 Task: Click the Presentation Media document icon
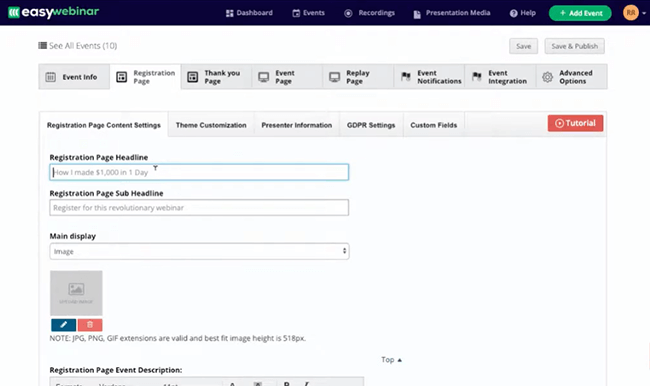[417, 15]
